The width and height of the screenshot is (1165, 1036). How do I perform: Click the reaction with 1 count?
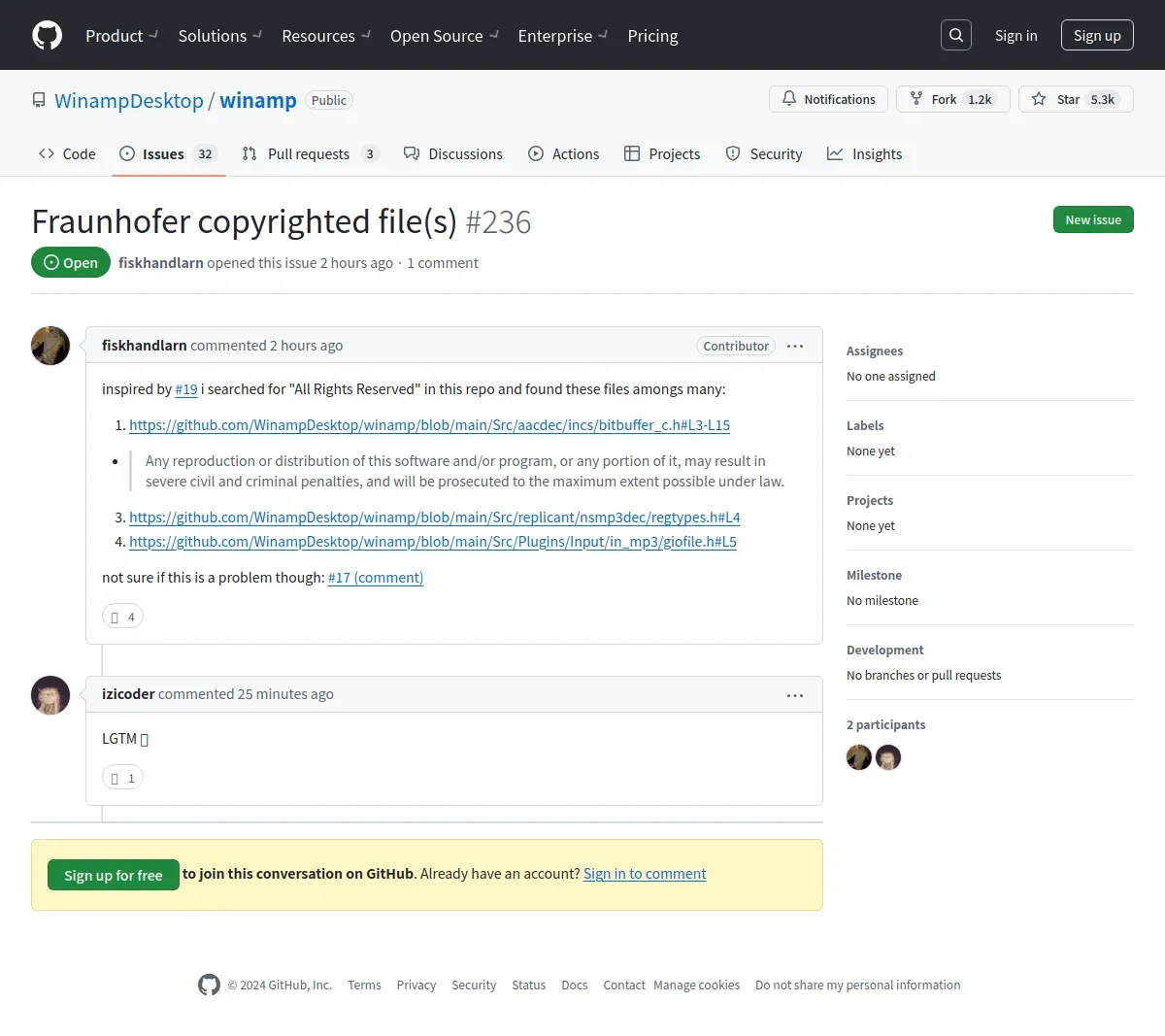(122, 778)
